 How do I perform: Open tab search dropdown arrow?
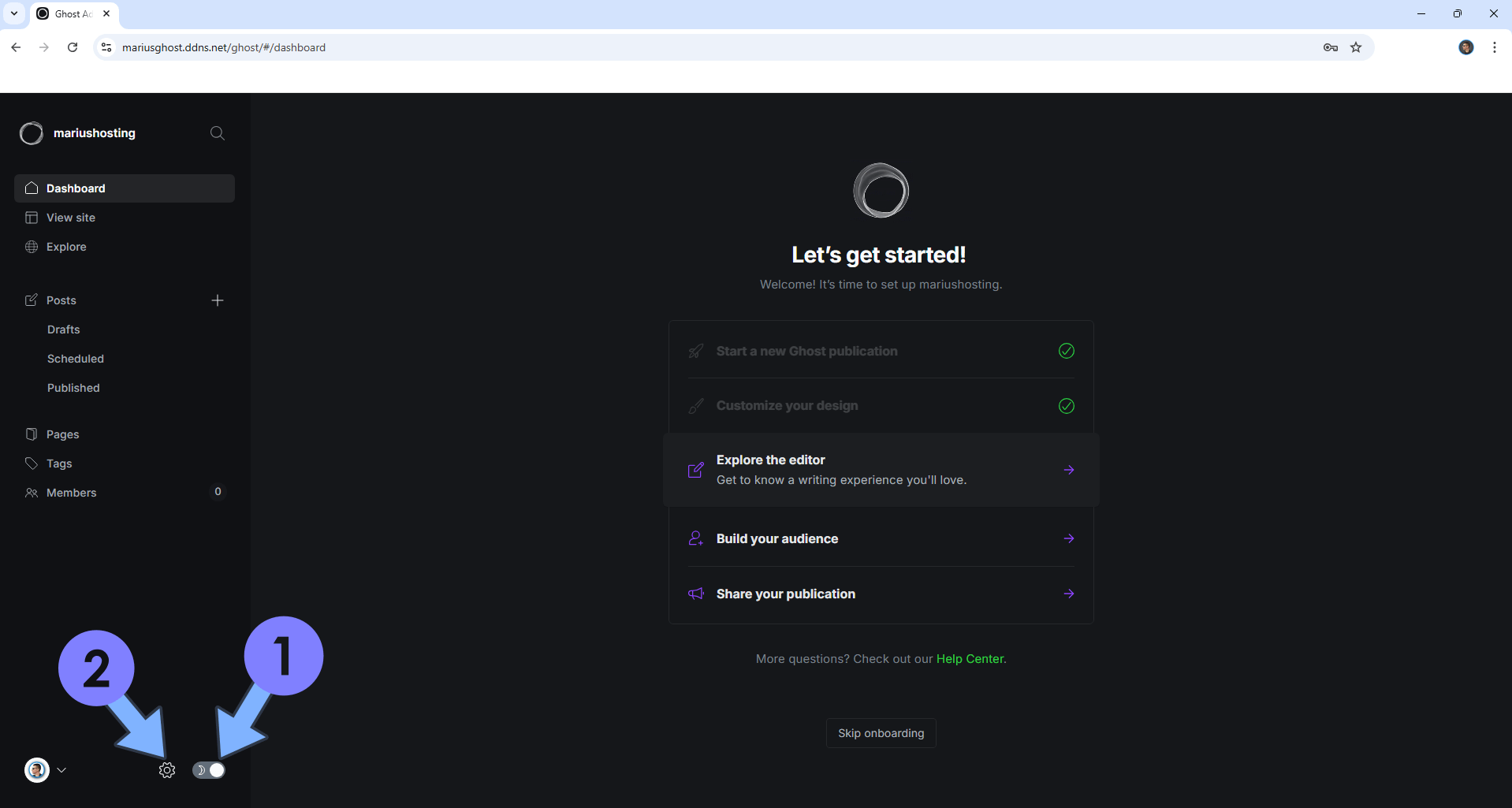(14, 13)
